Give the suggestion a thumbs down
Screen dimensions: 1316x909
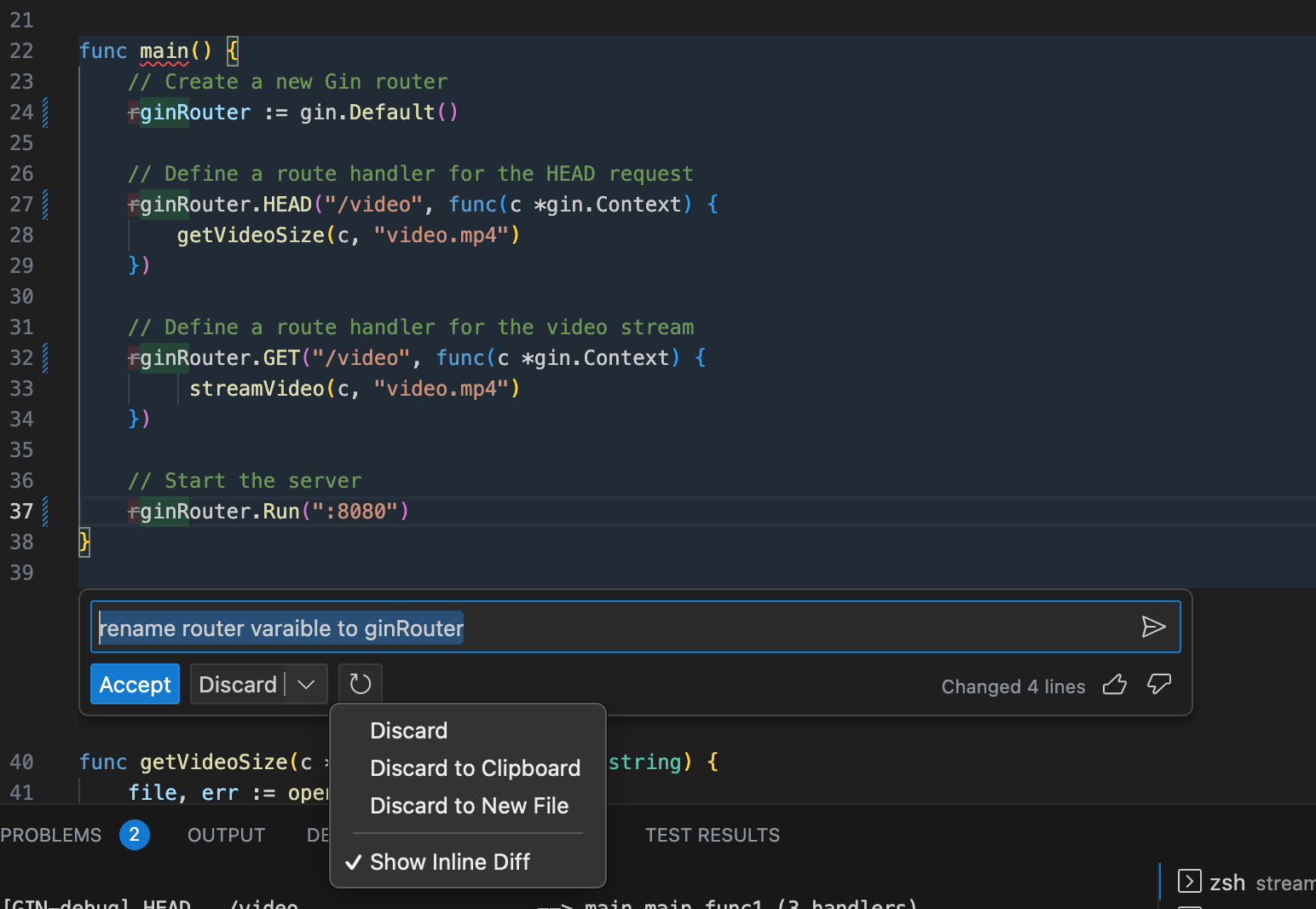click(x=1159, y=685)
